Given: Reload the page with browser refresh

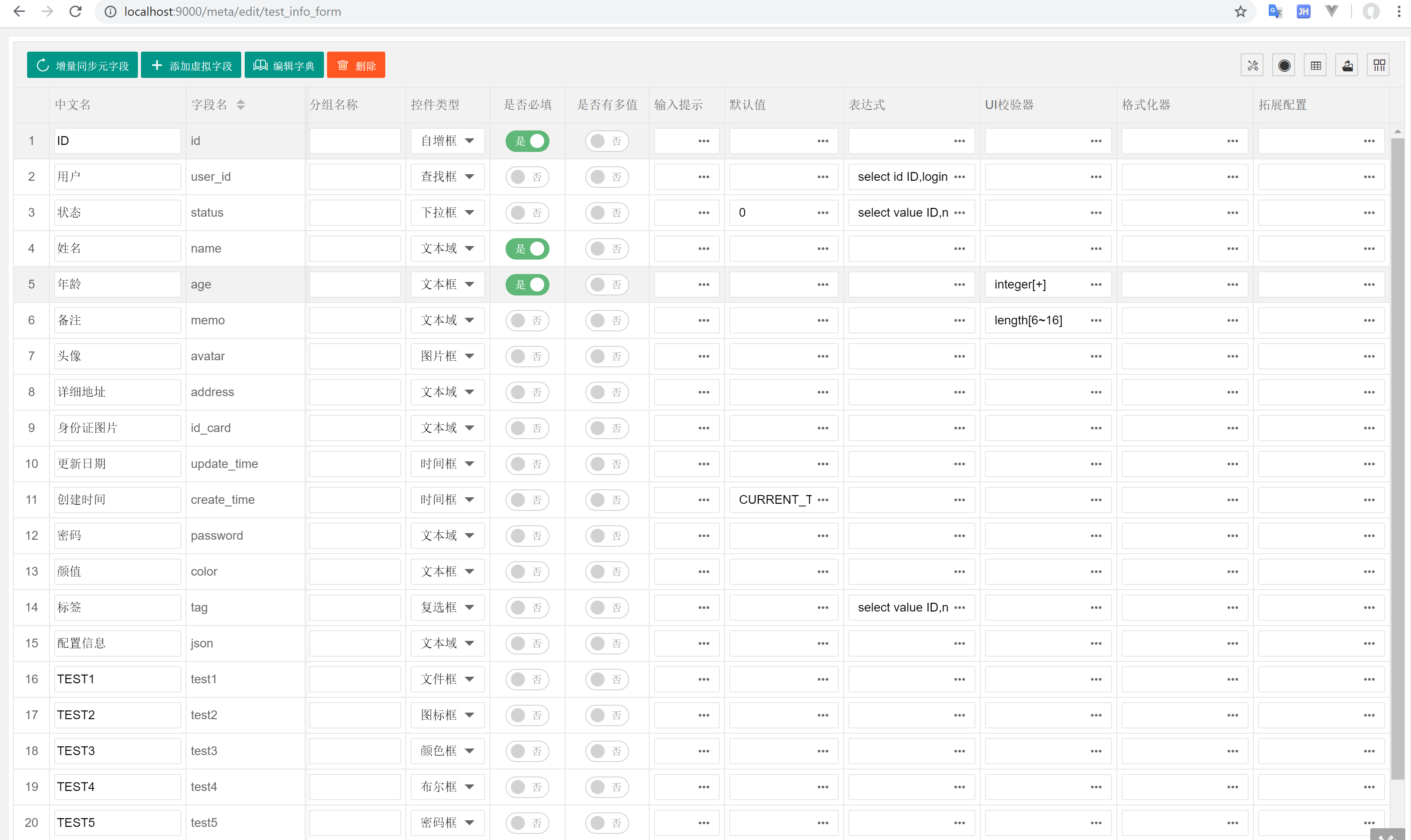Looking at the screenshot, I should 75,11.
